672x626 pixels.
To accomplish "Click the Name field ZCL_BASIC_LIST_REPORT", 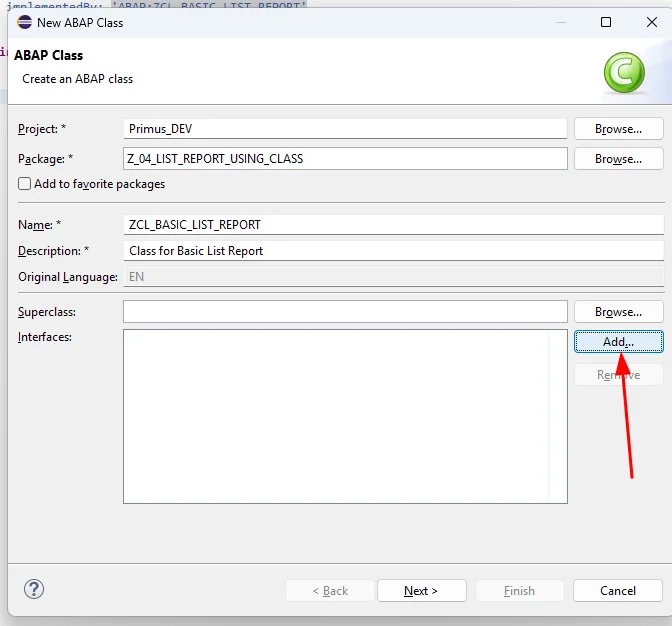I will [393, 225].
